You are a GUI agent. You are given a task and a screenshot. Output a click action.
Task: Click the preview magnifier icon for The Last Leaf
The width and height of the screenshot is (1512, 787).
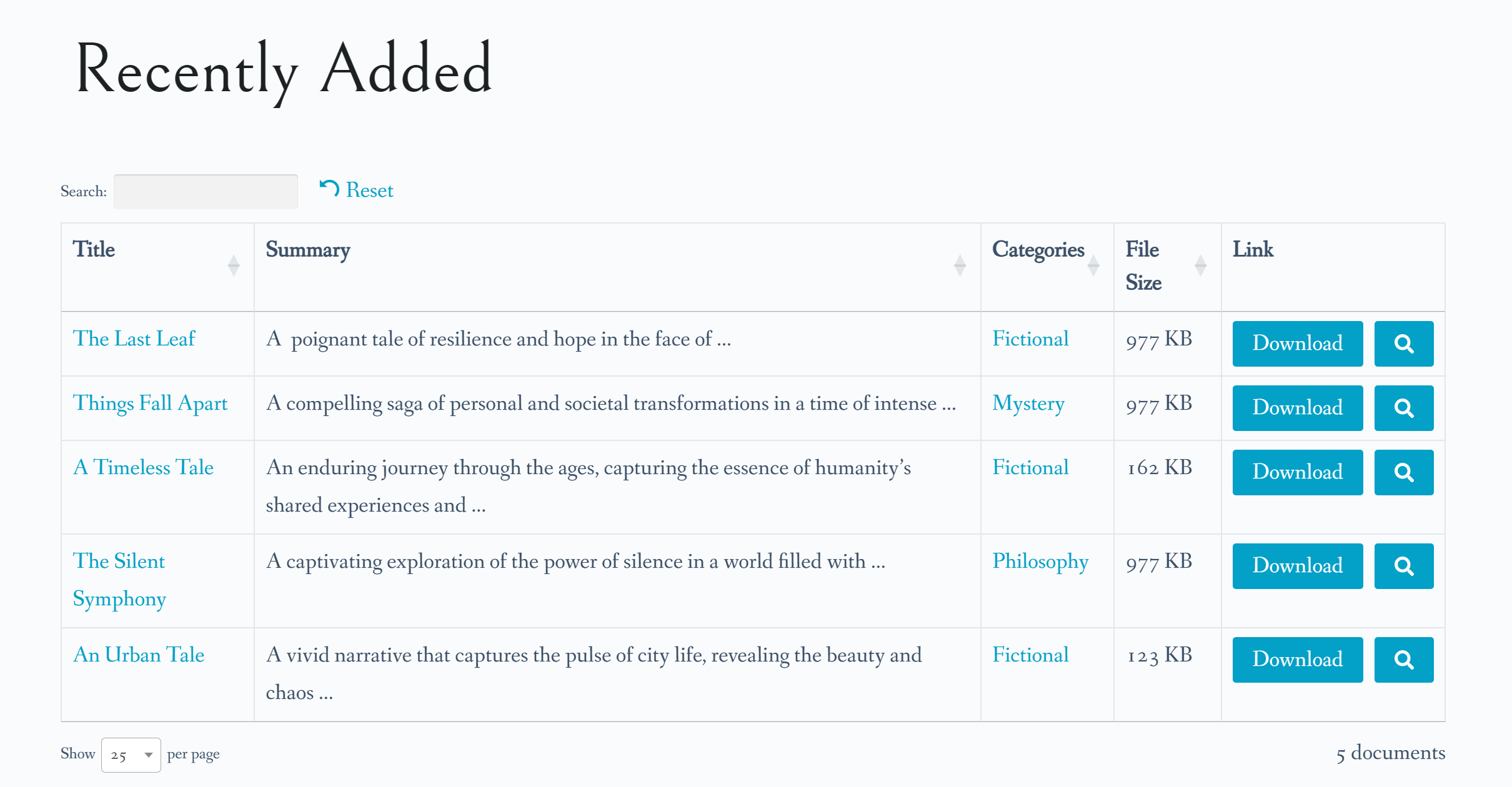[1404, 344]
